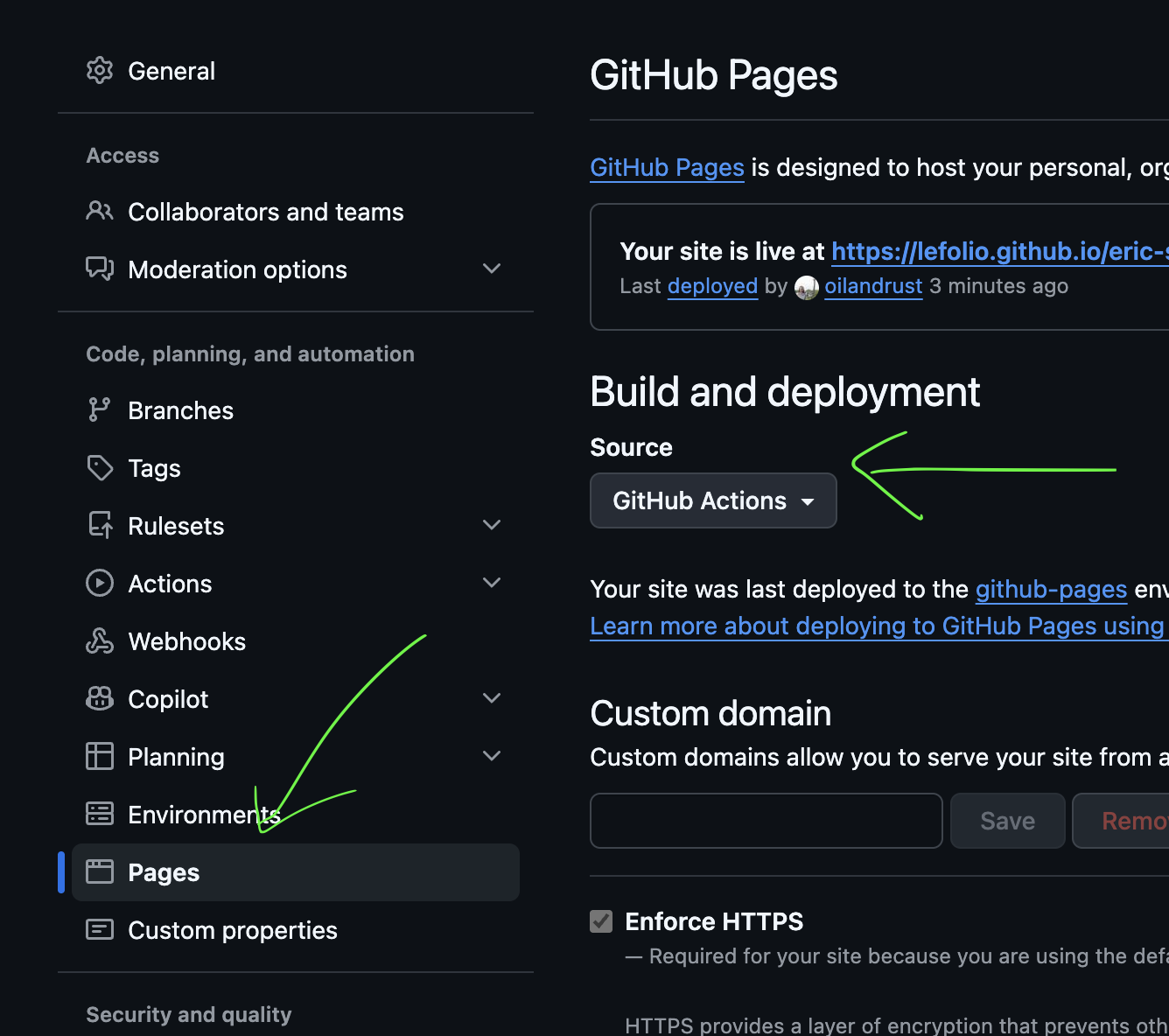
Task: Toggle the Enforce HTTPS checkbox
Action: (601, 921)
